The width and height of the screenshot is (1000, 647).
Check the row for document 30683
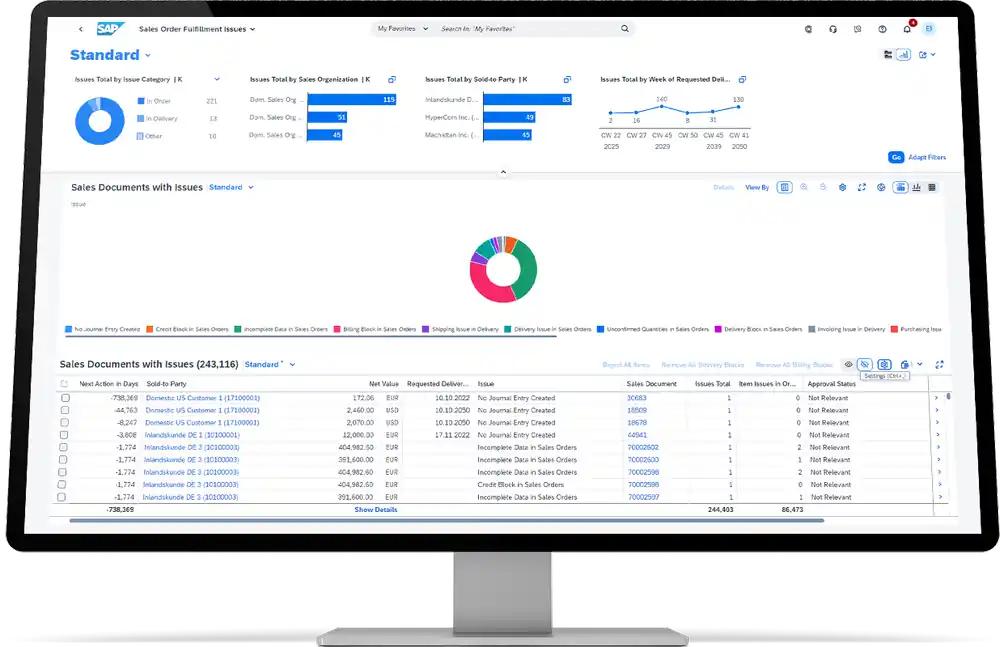(65, 398)
